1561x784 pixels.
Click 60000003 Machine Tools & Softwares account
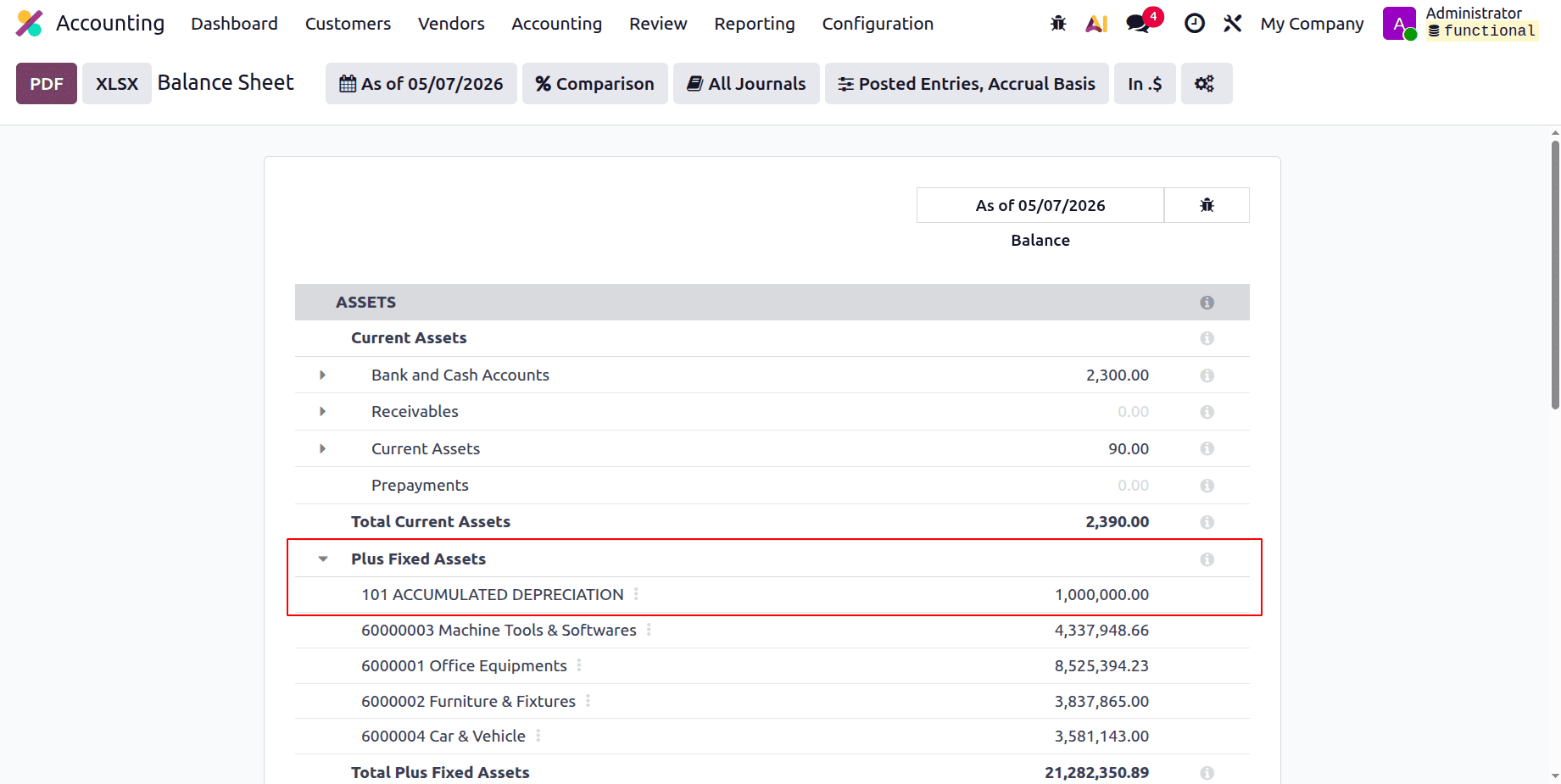pyautogui.click(x=499, y=630)
